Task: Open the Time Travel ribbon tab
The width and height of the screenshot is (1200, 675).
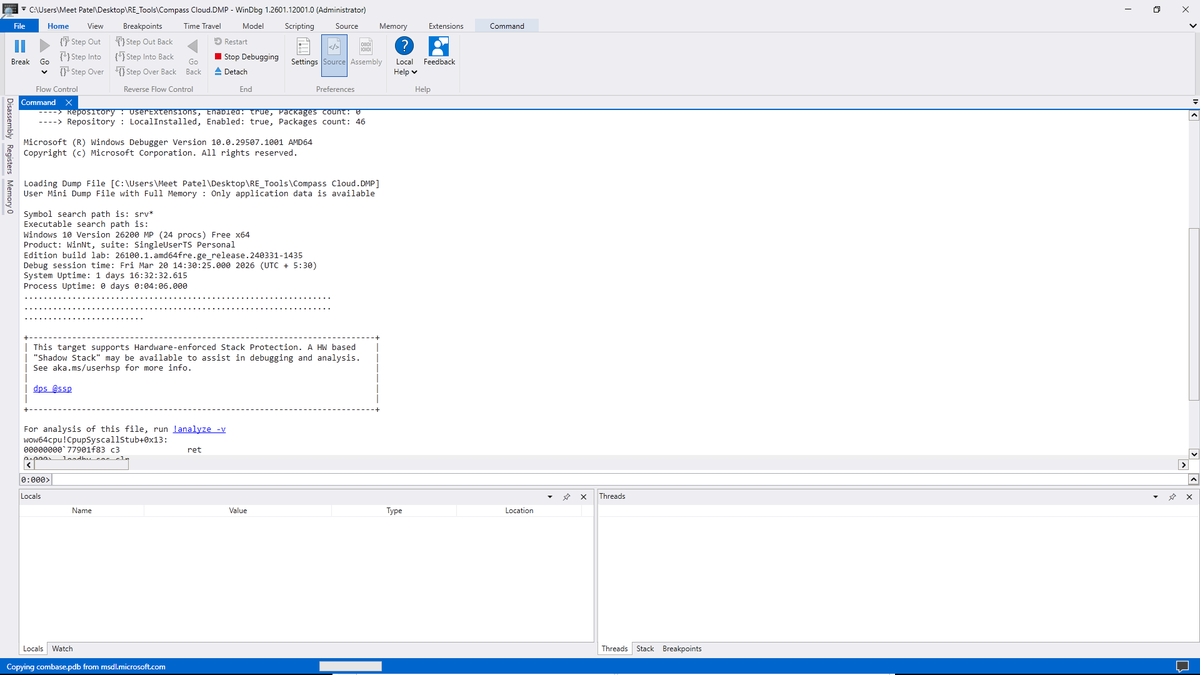Action: click(203, 26)
